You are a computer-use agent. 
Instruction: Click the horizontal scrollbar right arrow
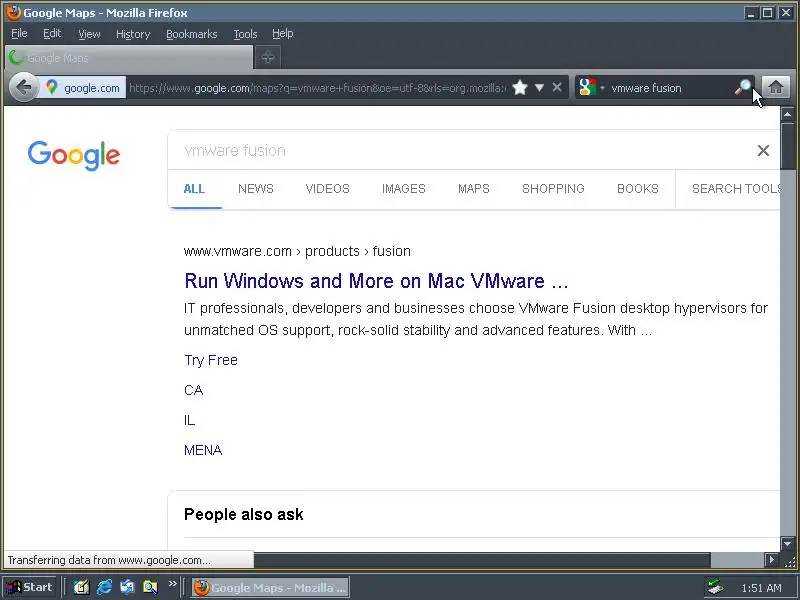pyautogui.click(x=772, y=560)
